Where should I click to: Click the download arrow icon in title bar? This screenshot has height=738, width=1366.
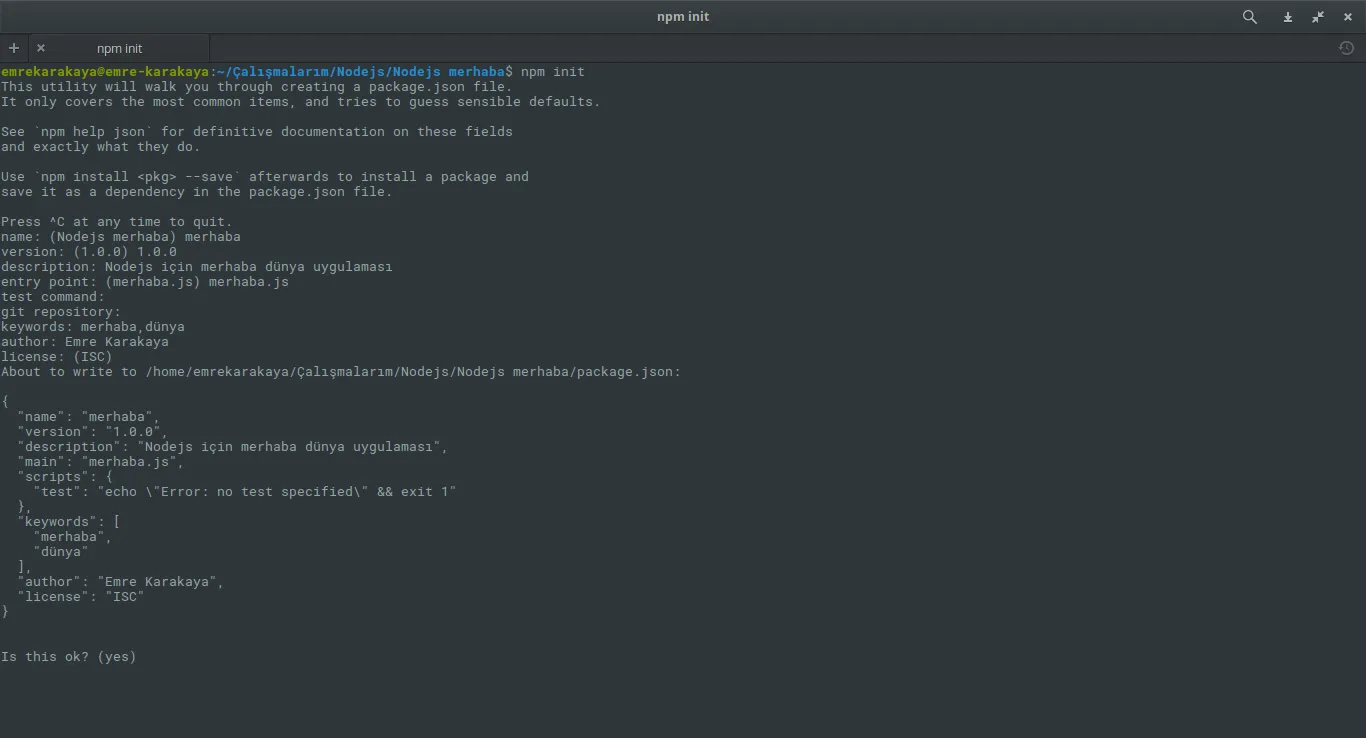pos(1287,16)
